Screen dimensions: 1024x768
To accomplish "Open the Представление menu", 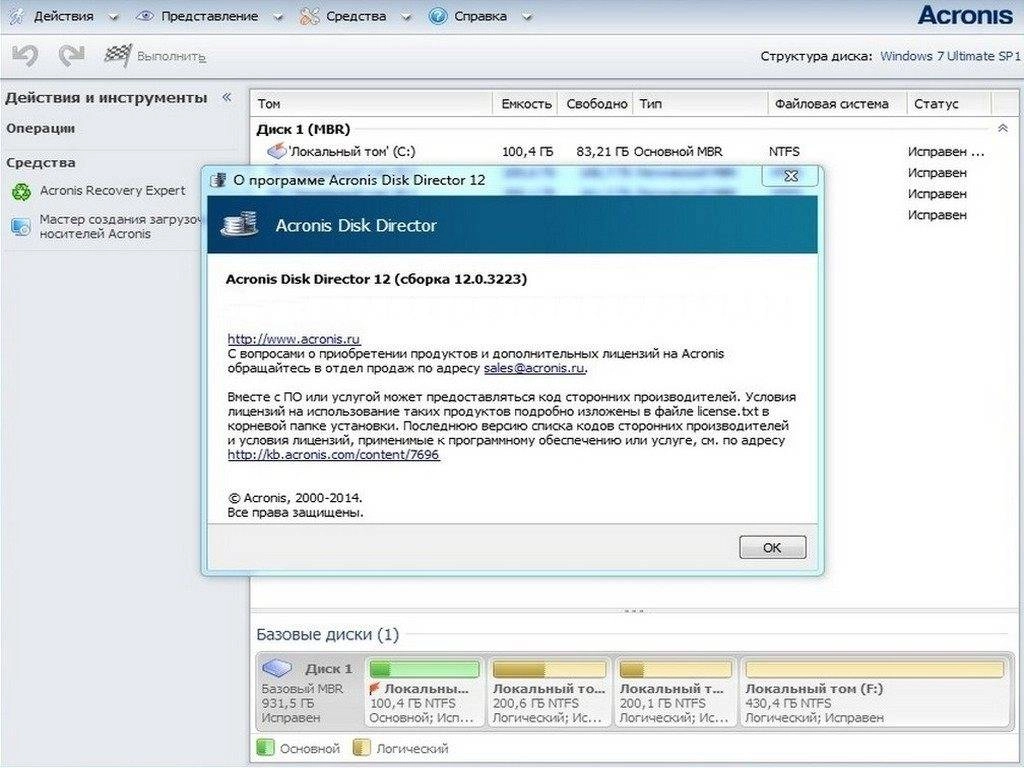I will [209, 16].
